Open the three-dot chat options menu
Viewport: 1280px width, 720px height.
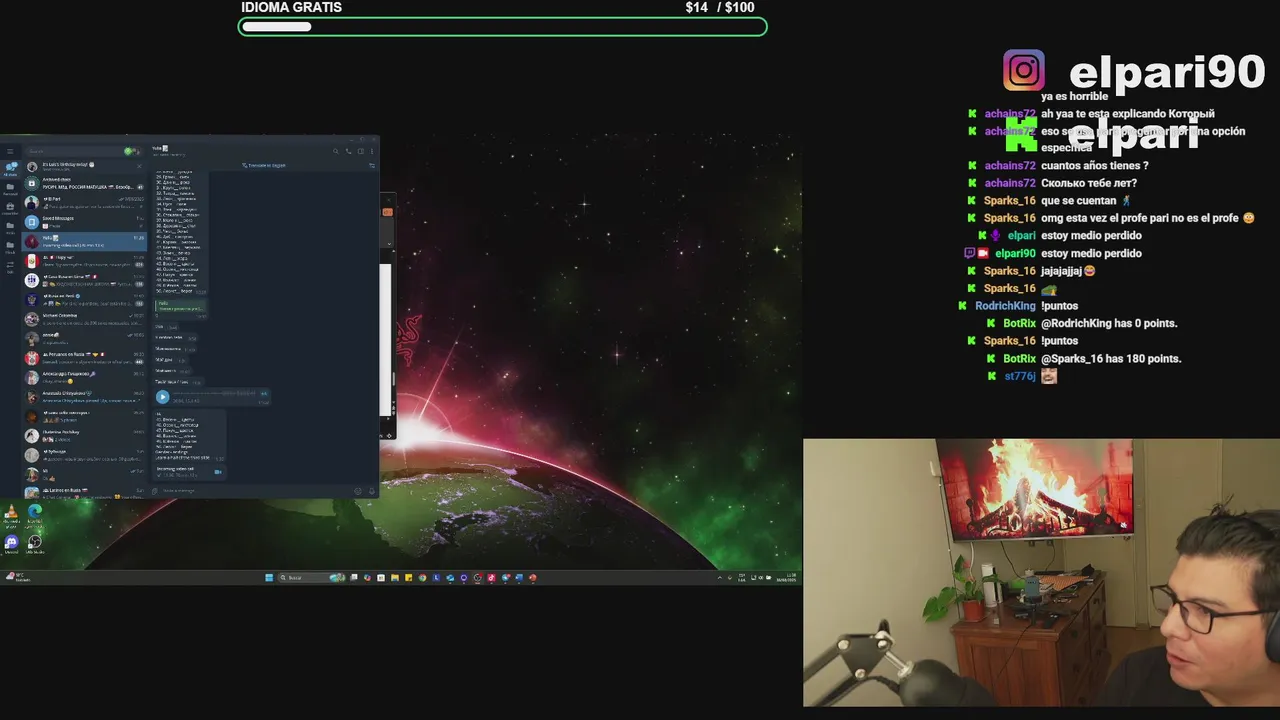[x=372, y=151]
